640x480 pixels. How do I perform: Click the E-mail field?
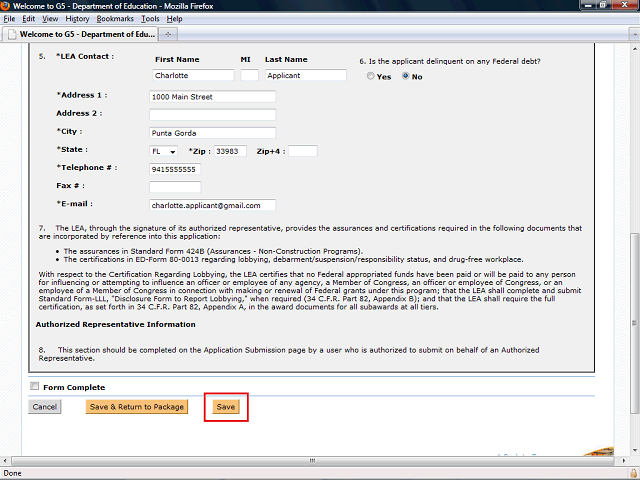212,205
